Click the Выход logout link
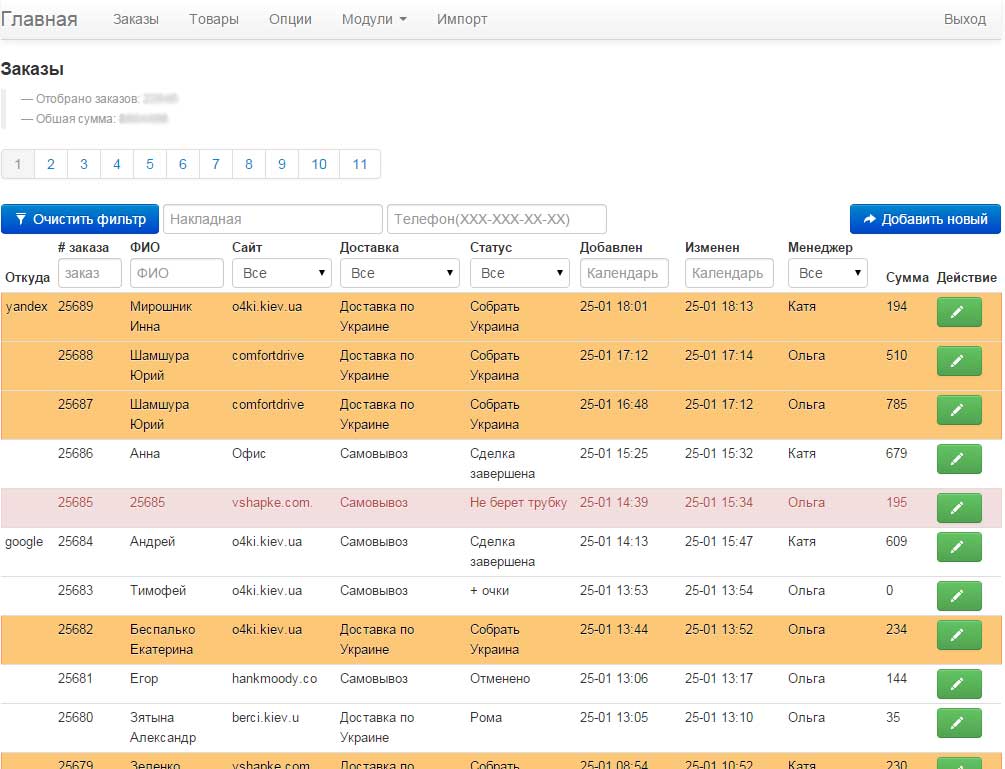Screen dimensions: 1005x769 coord(965,19)
